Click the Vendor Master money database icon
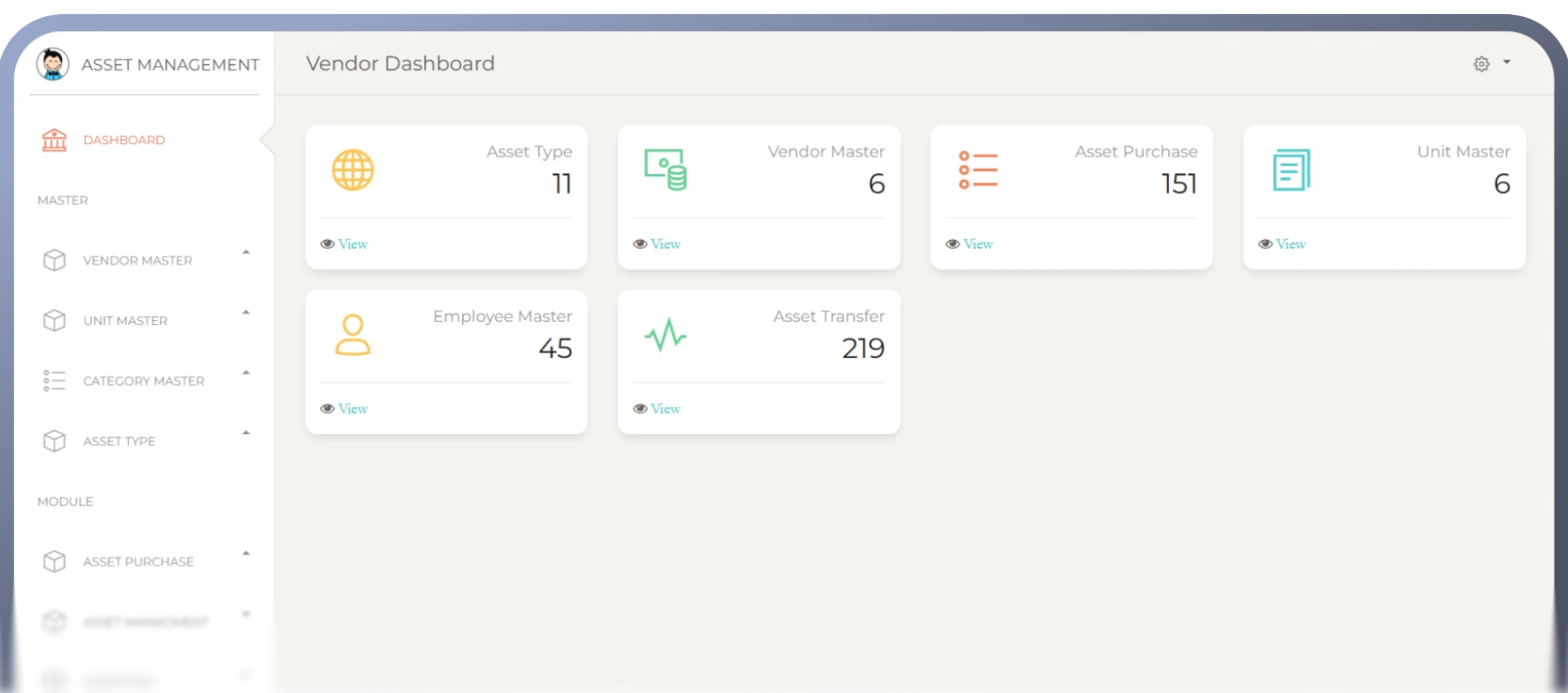1568x693 pixels. [665, 170]
